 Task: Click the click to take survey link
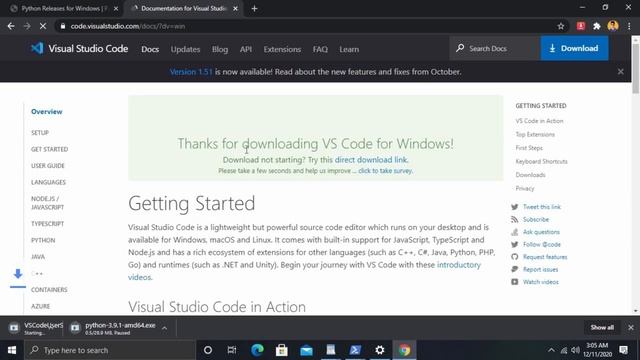point(385,171)
